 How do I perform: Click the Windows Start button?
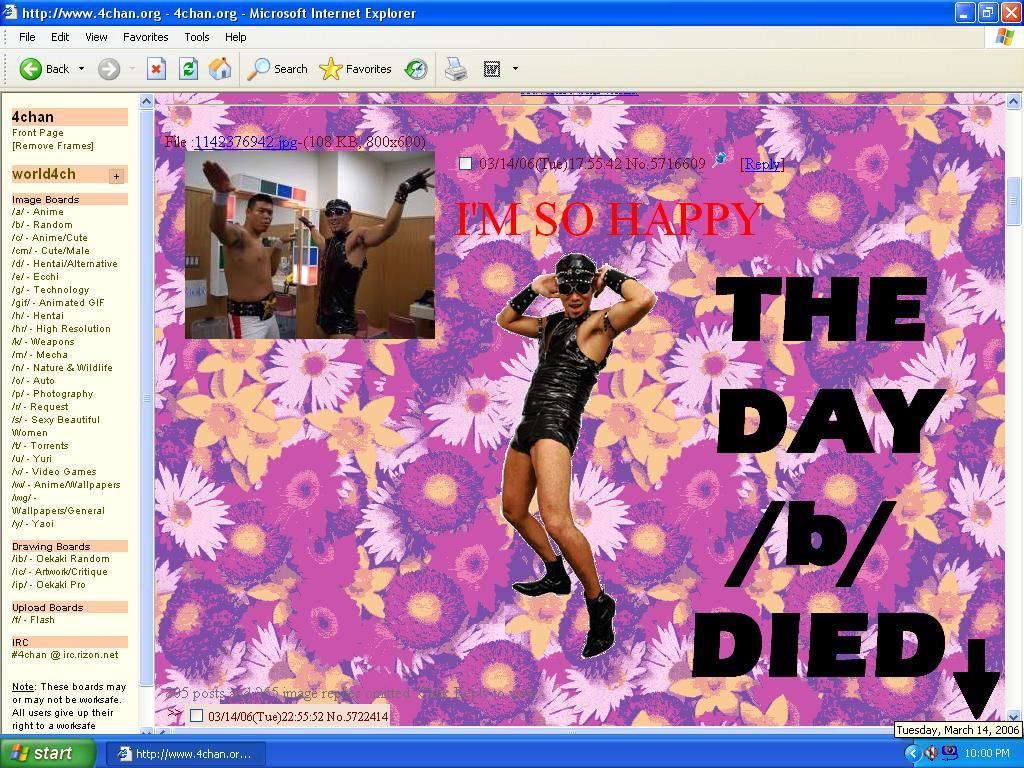tap(48, 753)
